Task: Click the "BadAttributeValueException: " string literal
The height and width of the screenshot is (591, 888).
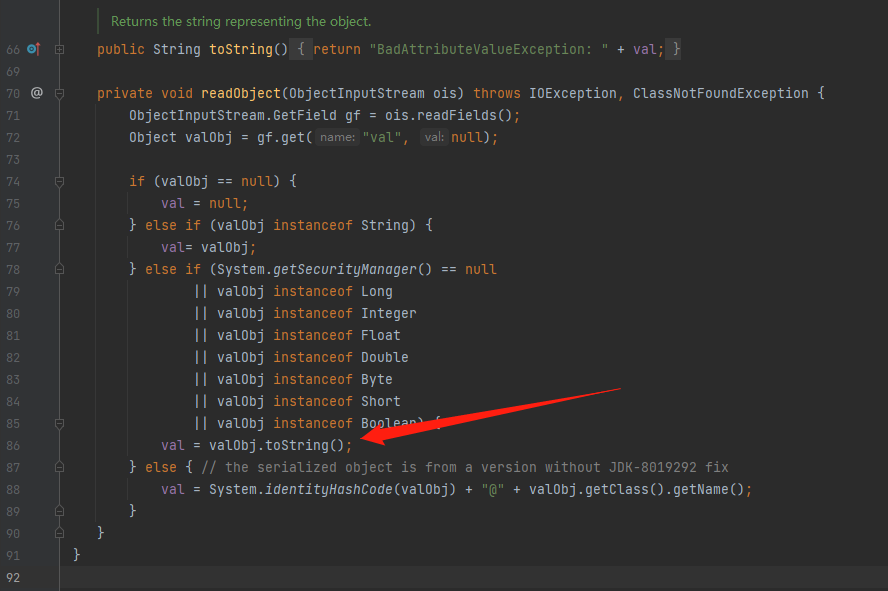Action: tap(489, 49)
